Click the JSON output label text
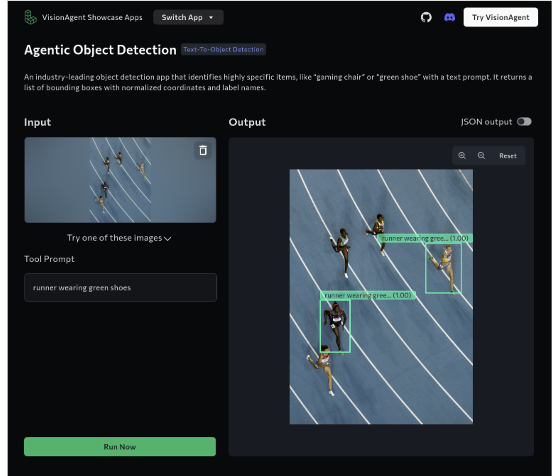This screenshot has width=552, height=476. (487, 122)
